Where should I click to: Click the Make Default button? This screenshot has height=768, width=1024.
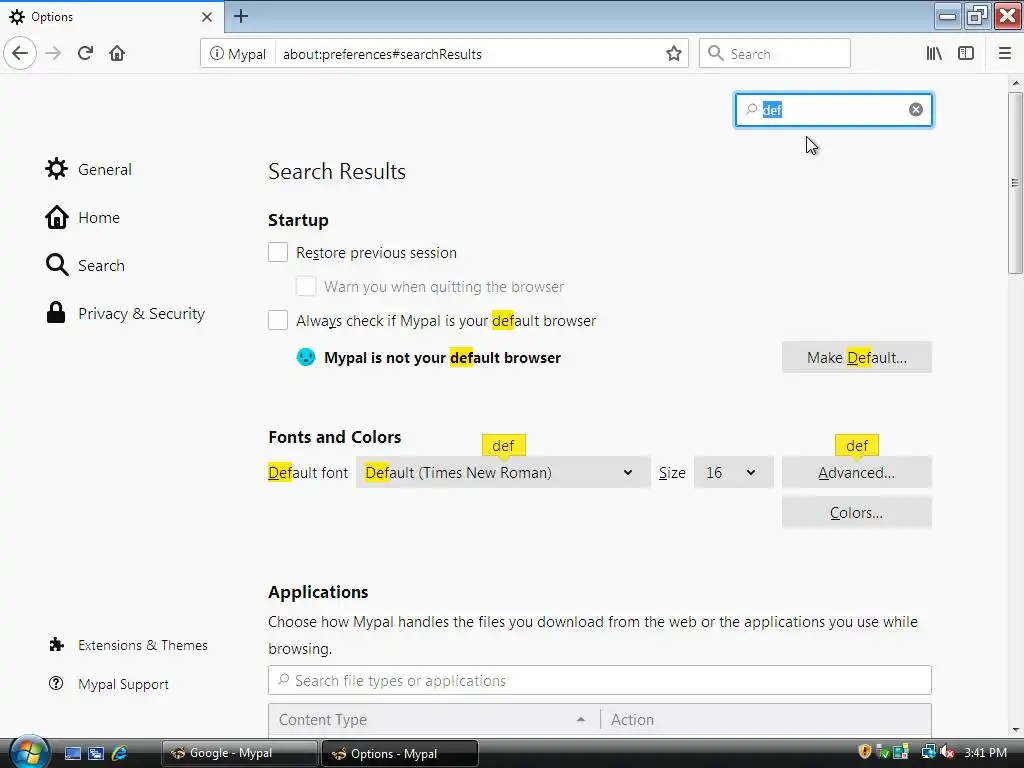[857, 357]
